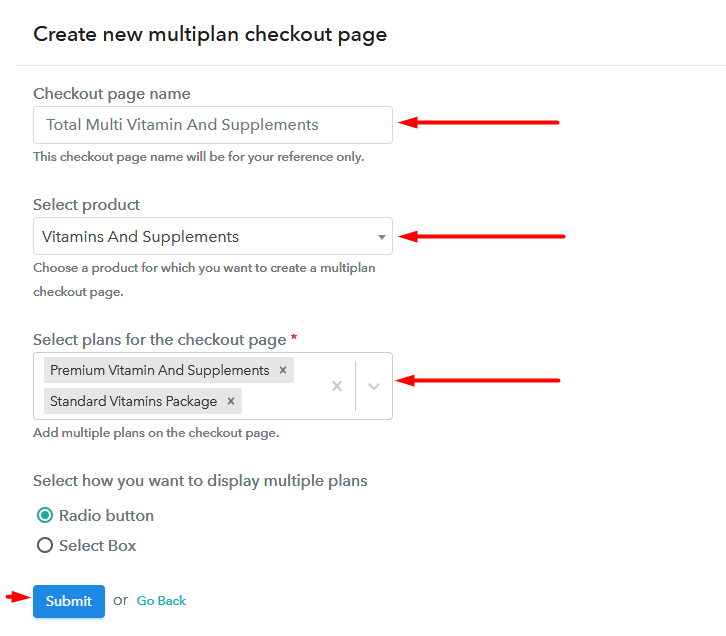Image resolution: width=726 pixels, height=636 pixels.
Task: Click the Checkout page name label
Action: [x=111, y=94]
